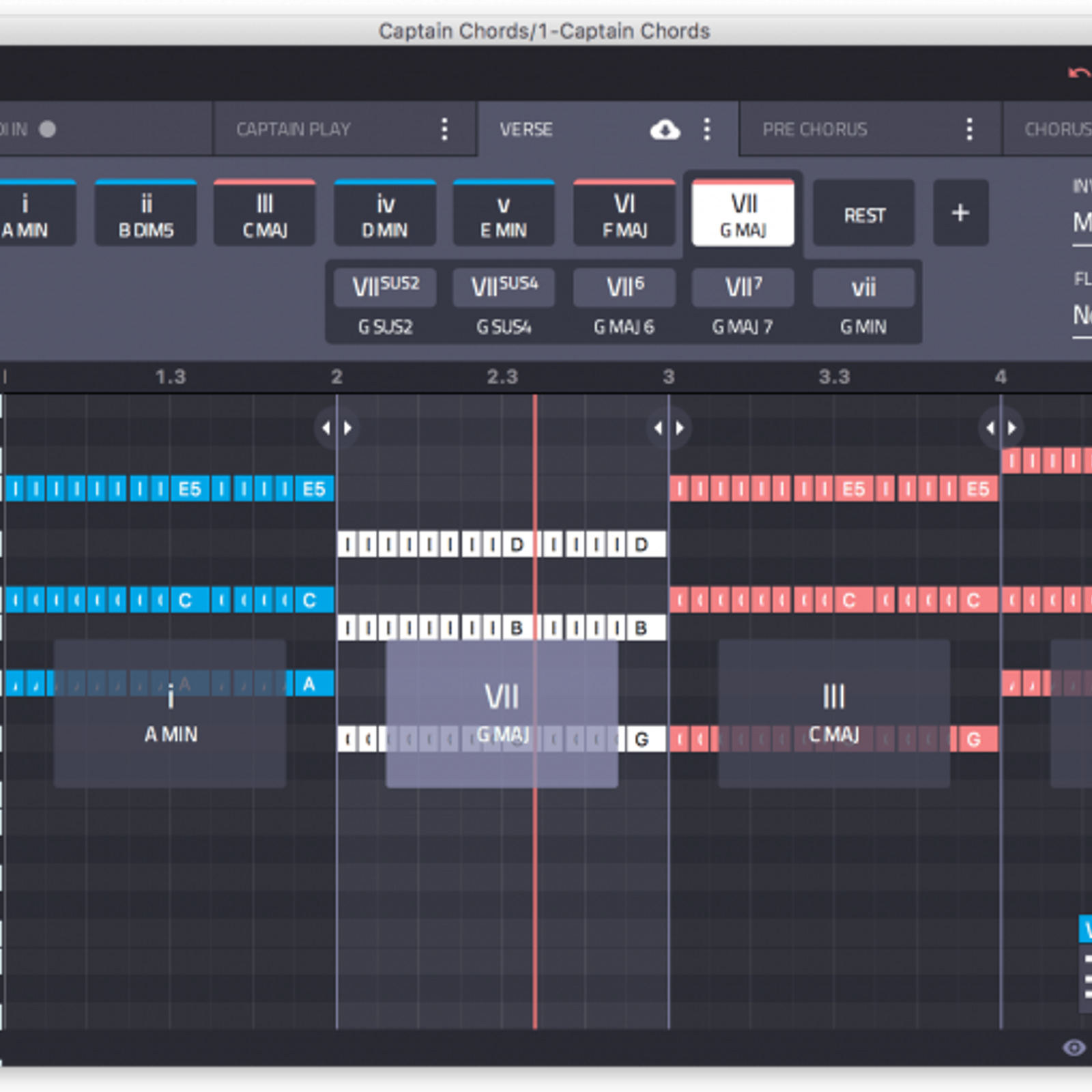Click the last white B note in bar 2
This screenshot has height=1092, width=1092.
pos(646,628)
